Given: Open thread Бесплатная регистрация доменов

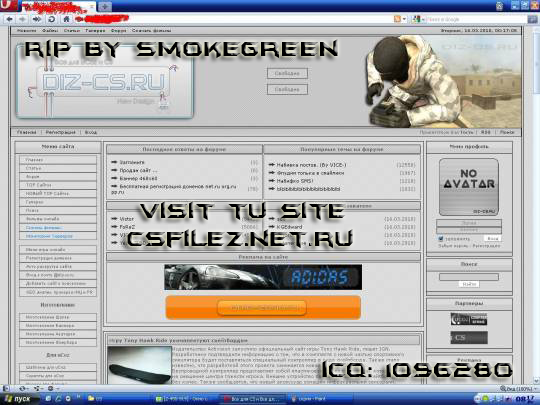Looking at the screenshot, I should [174, 189].
